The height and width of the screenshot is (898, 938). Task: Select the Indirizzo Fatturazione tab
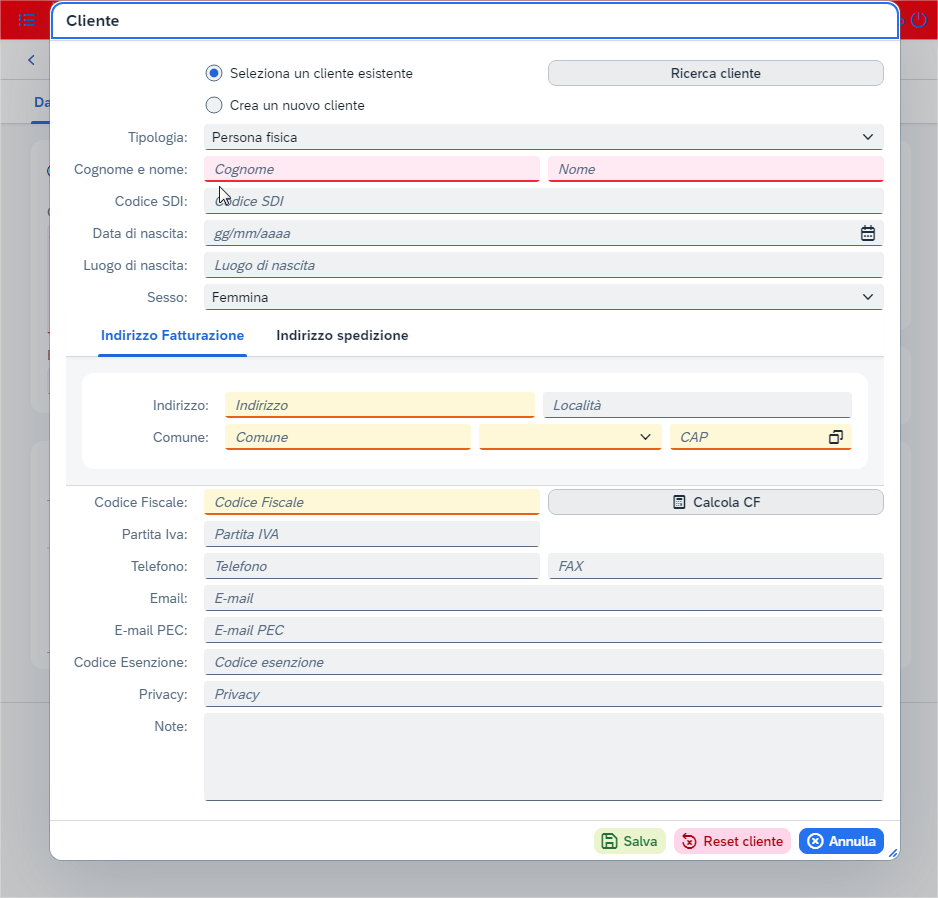click(x=172, y=335)
